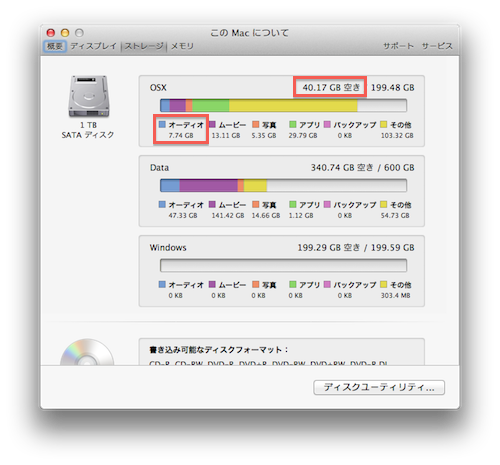
Task: Click the purple ムービー swatch under Windows
Action: pyautogui.click(x=212, y=284)
